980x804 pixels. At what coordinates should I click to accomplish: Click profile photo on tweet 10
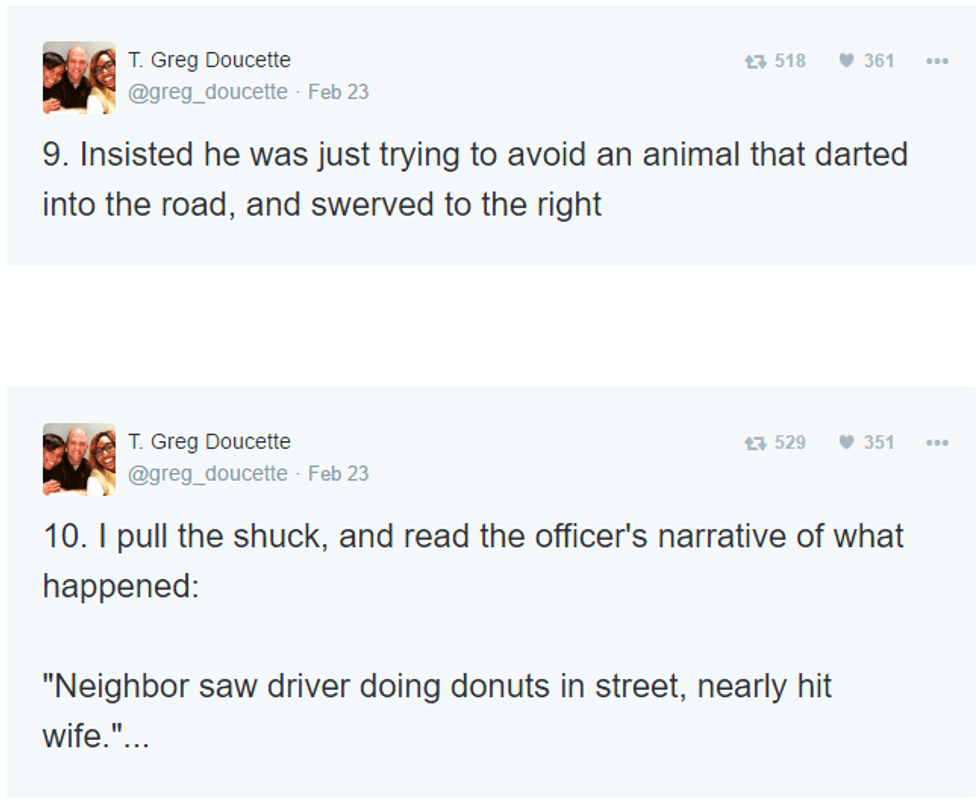point(79,459)
